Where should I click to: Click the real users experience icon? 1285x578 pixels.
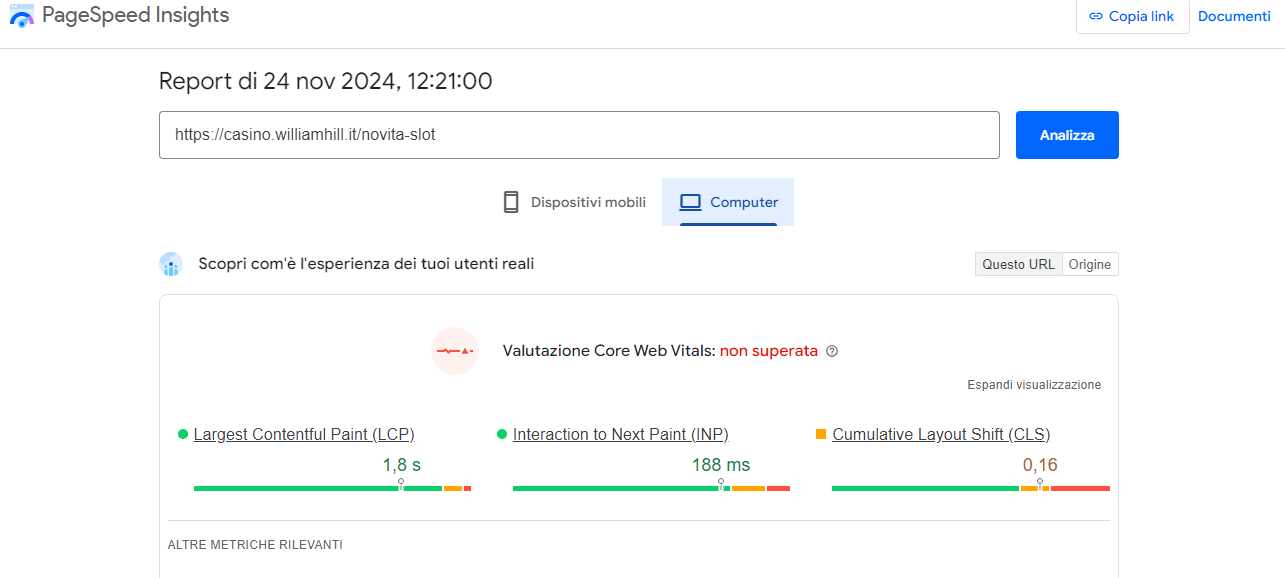coord(171,264)
